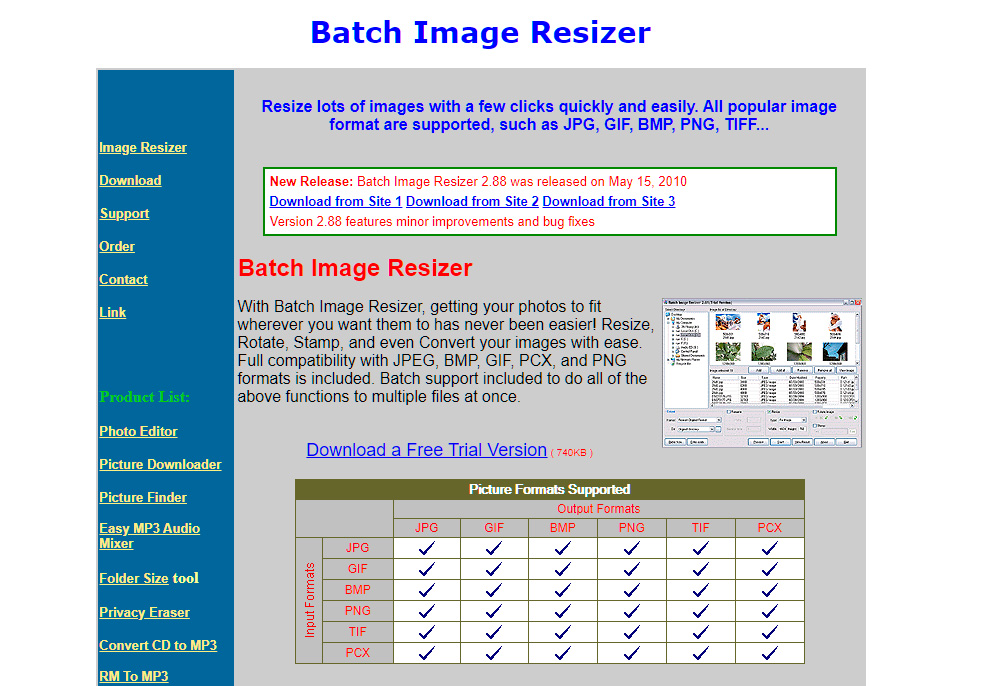Click the GIF to BMP conversion checkmark
Viewport: 981px width, 686px height.
pyautogui.click(x=562, y=568)
